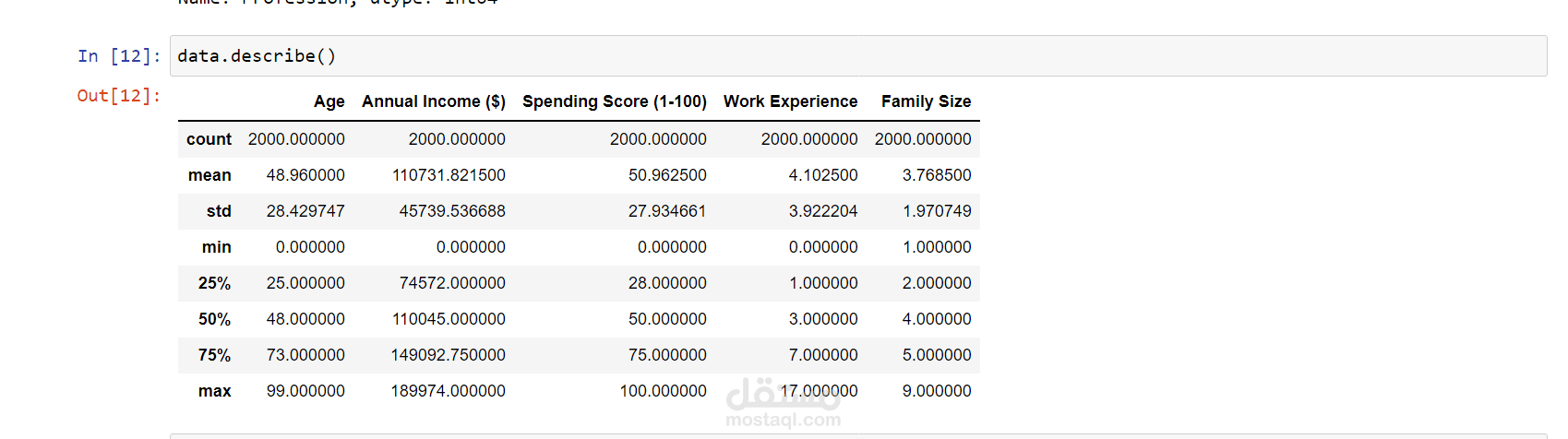Select the mean row label
The height and width of the screenshot is (439, 1568).
pyautogui.click(x=209, y=175)
